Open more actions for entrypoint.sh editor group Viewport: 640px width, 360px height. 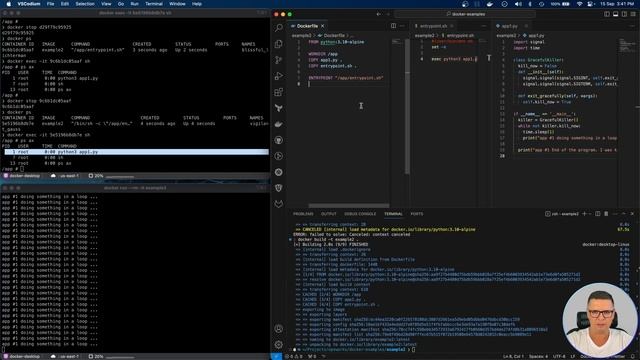click(484, 26)
